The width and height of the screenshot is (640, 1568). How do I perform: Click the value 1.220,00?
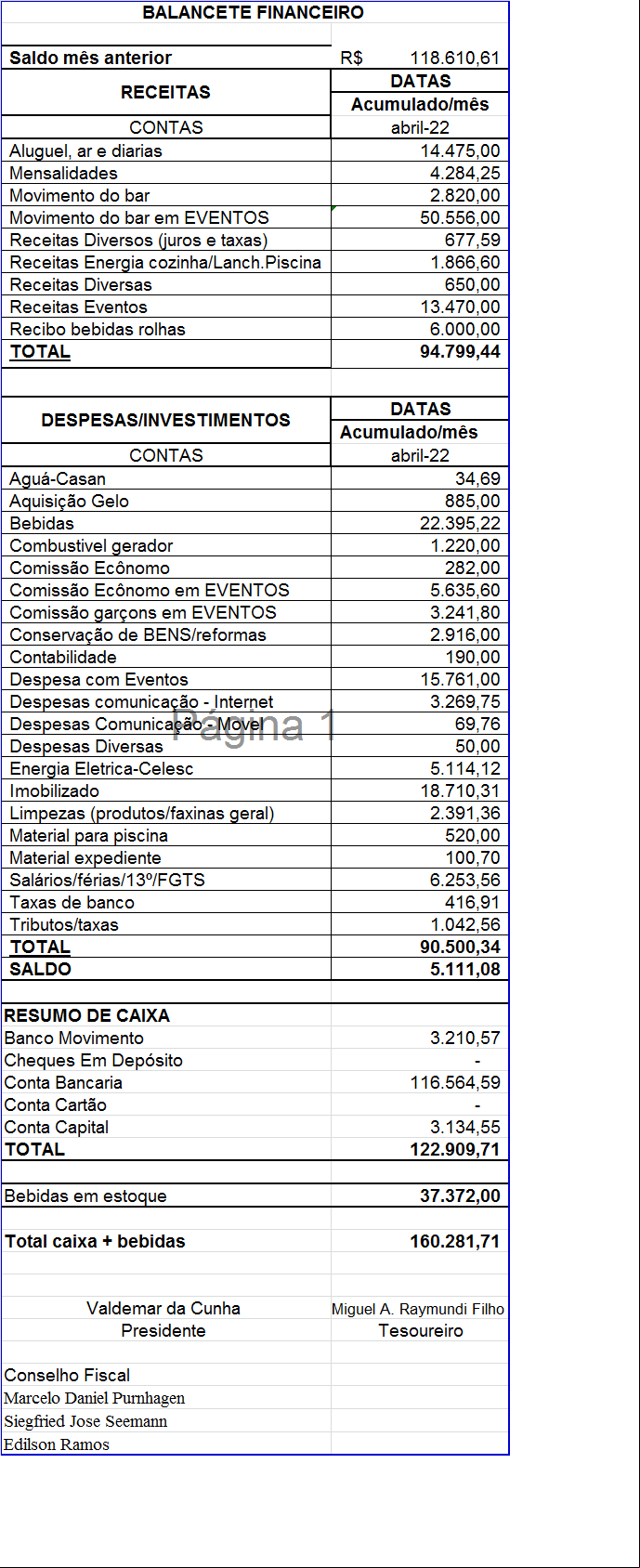[x=464, y=545]
